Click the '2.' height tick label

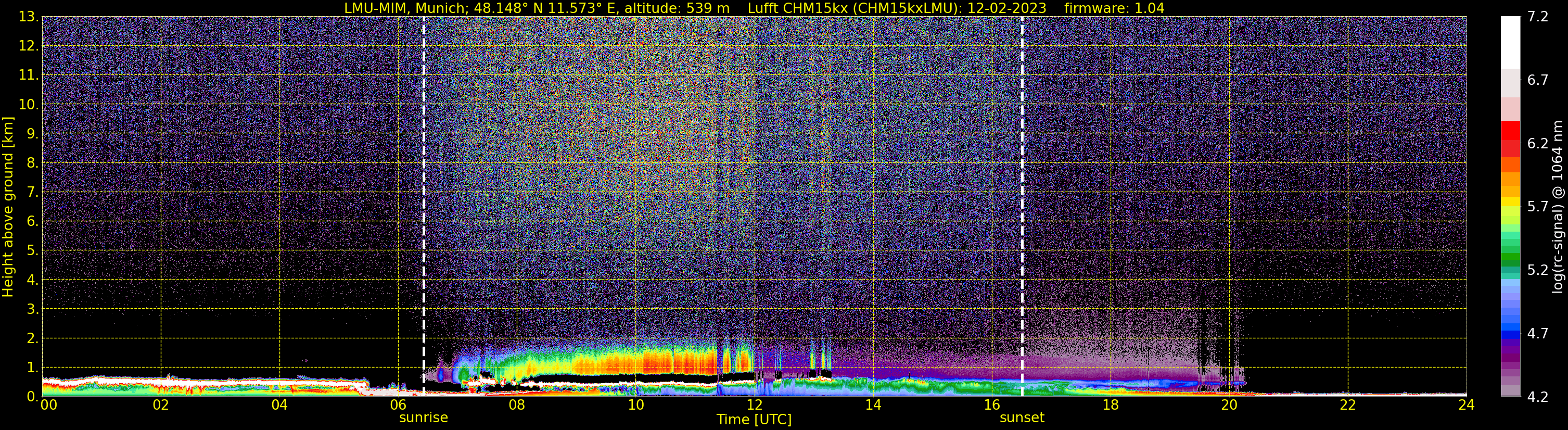tap(33, 338)
